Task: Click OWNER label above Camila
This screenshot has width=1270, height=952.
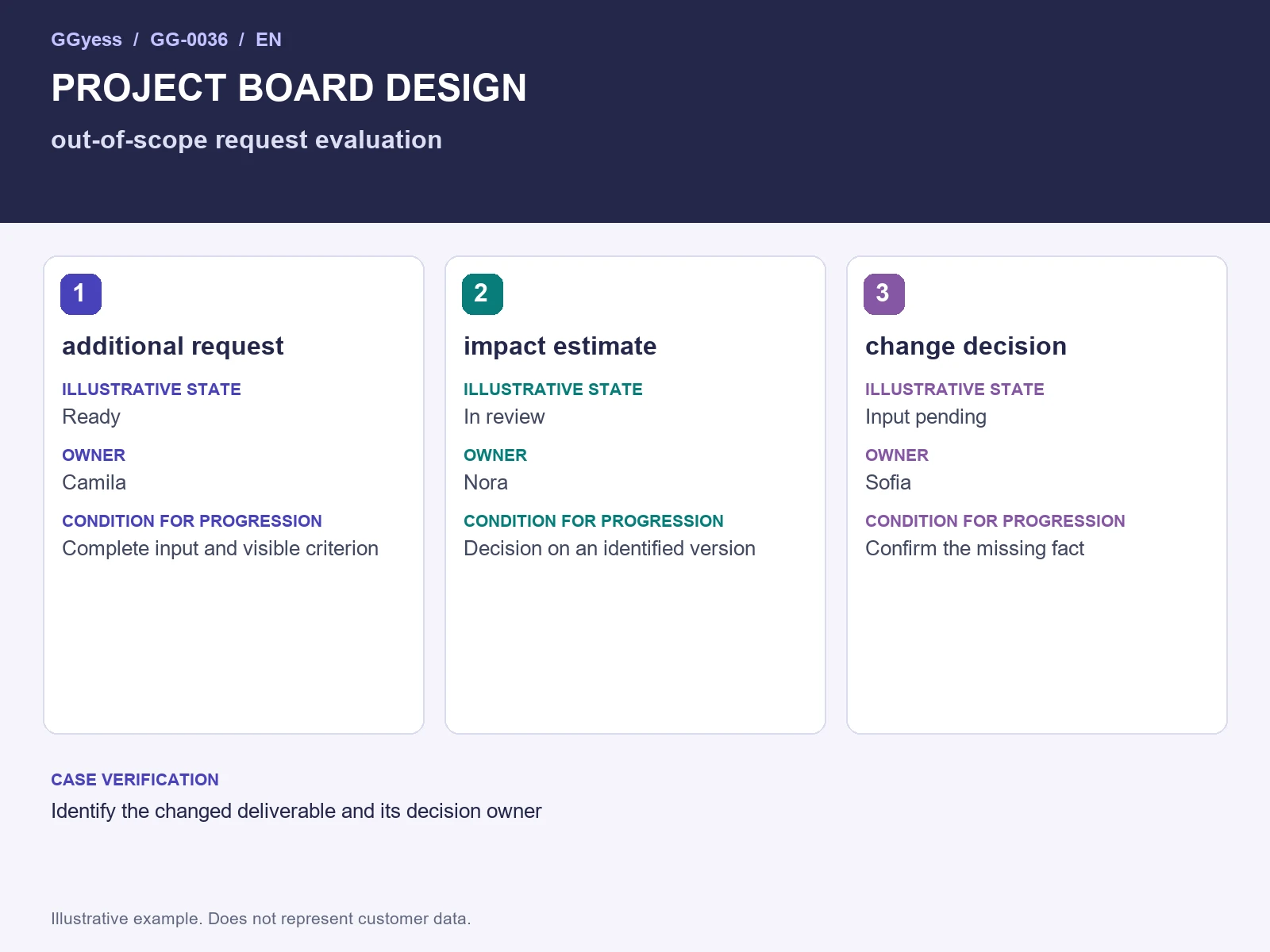Action: point(94,455)
